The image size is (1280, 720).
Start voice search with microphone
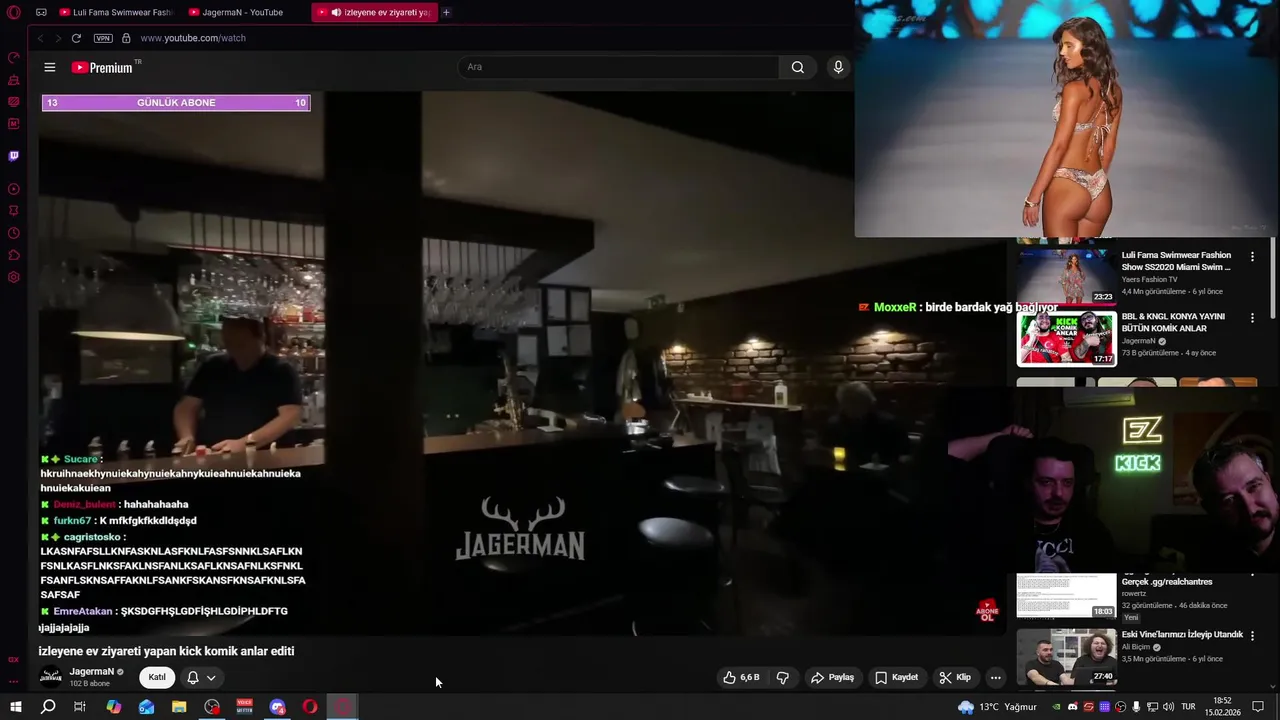tap(838, 67)
